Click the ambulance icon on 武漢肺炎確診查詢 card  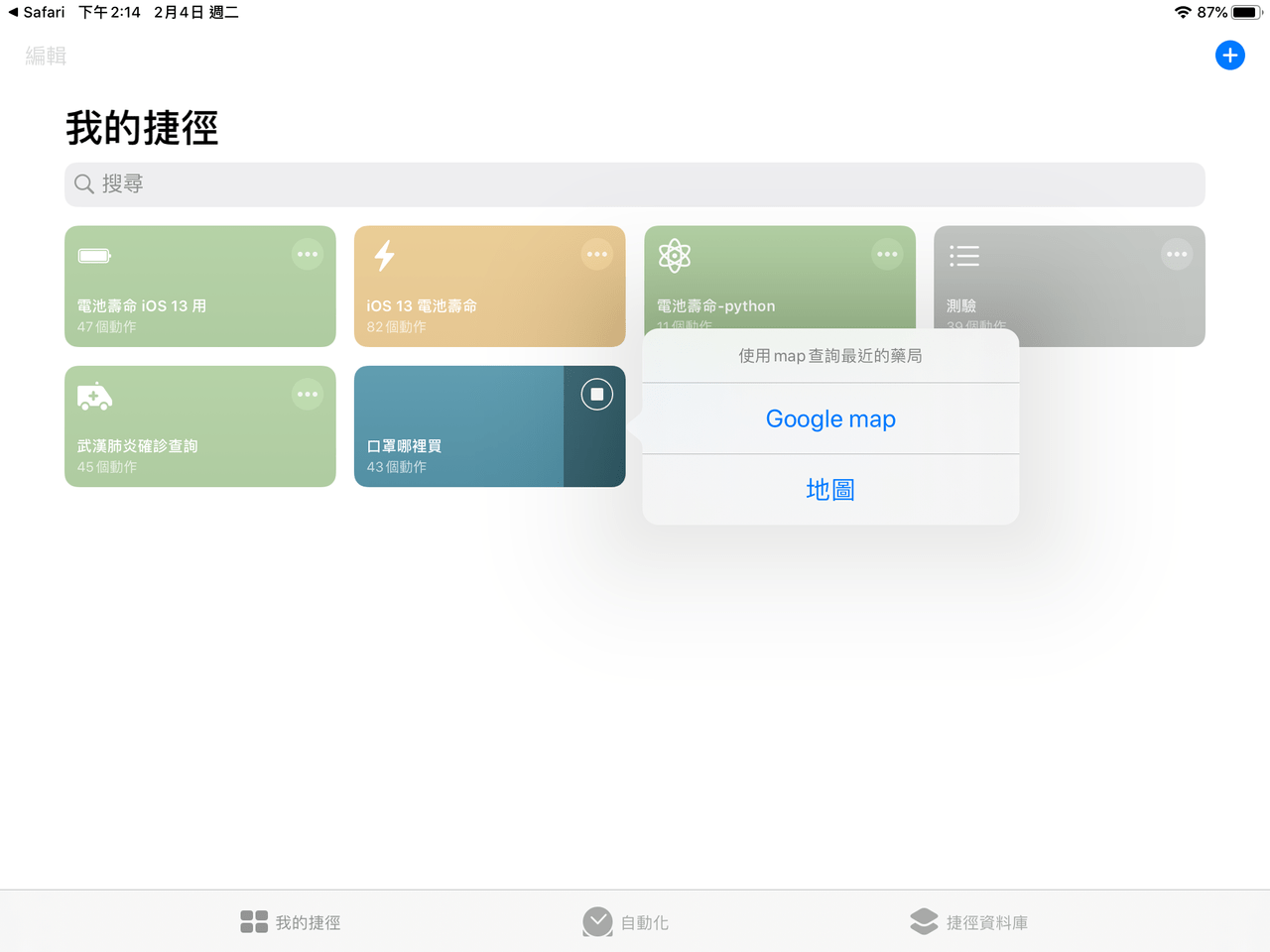[94, 396]
